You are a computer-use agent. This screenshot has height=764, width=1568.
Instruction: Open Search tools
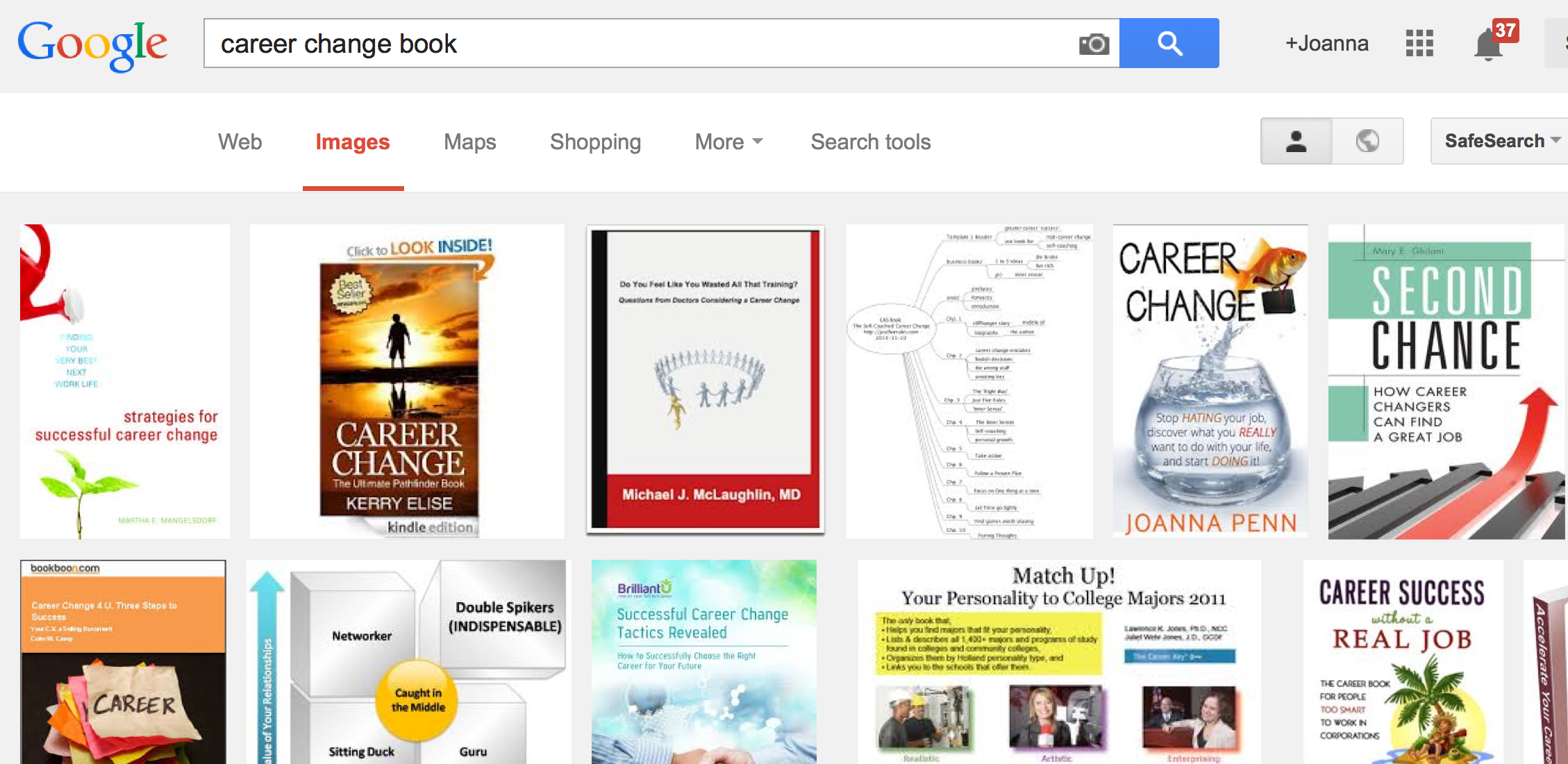click(x=871, y=142)
